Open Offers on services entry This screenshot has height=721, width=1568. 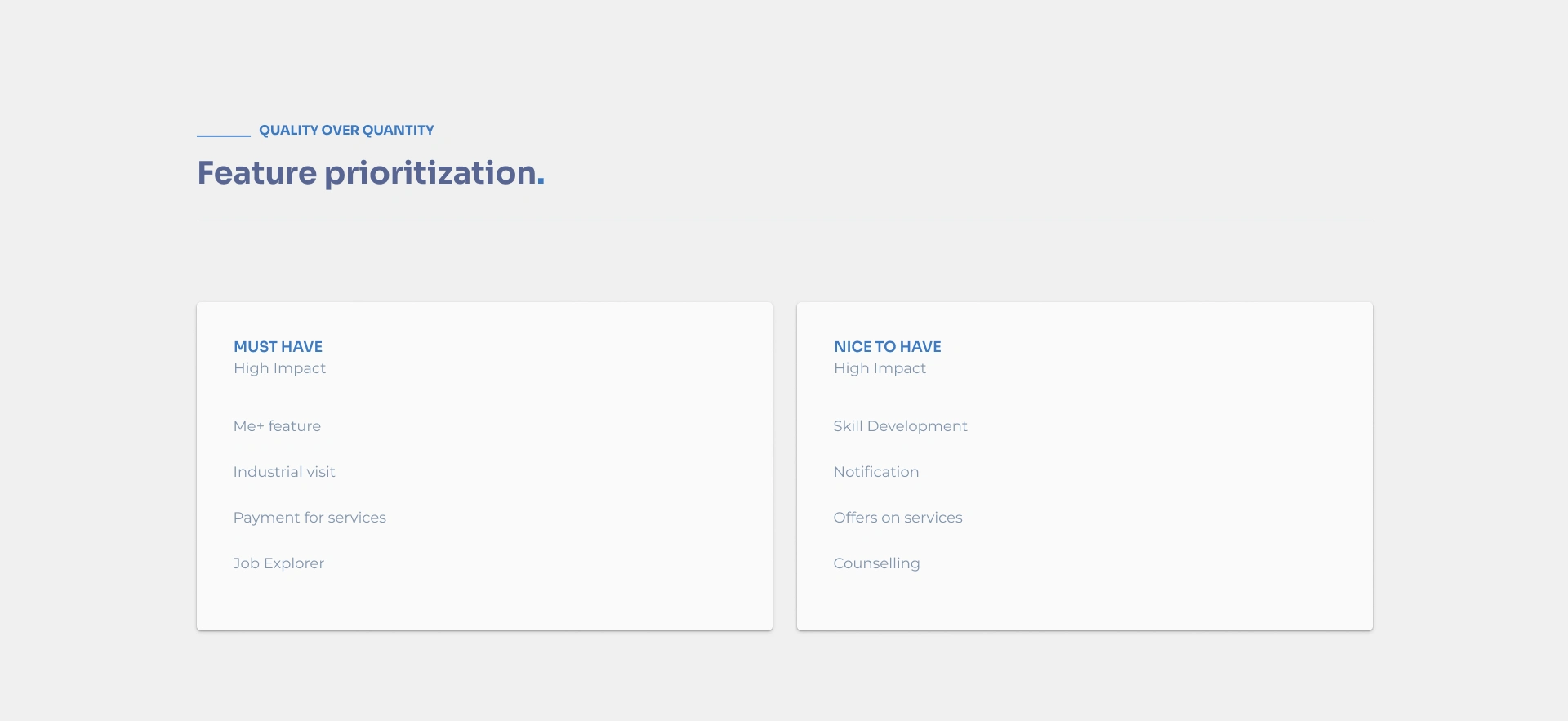point(898,518)
